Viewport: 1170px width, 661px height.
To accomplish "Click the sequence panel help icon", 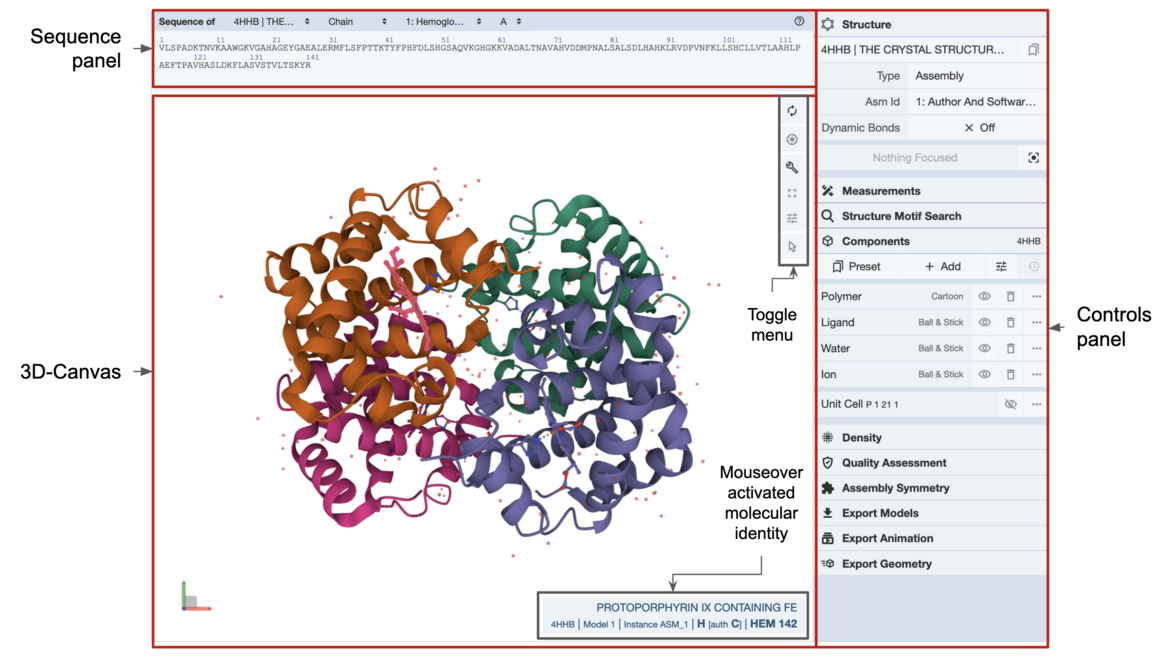I will (x=799, y=21).
